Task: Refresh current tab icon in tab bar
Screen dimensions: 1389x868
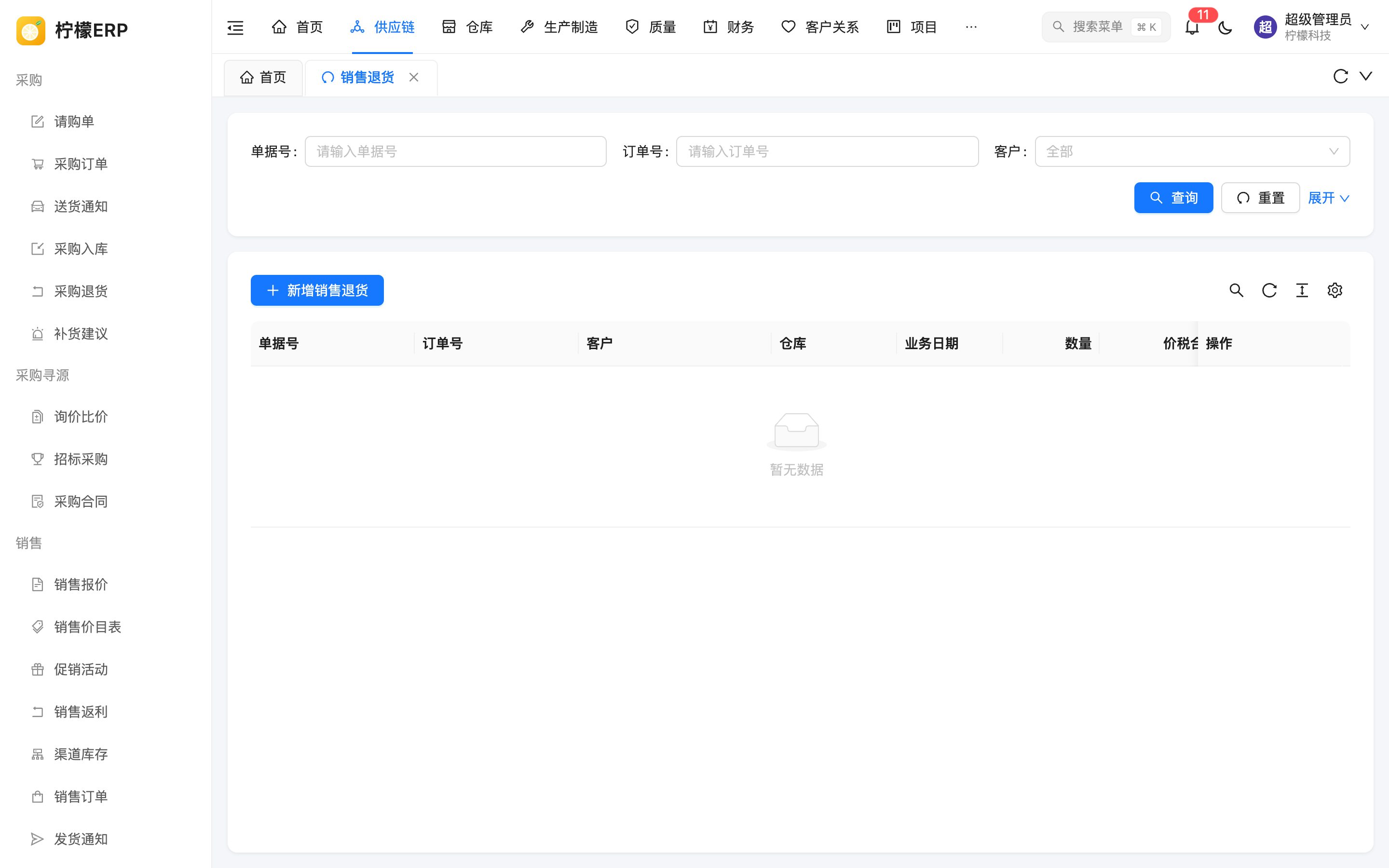Action: tap(1340, 76)
